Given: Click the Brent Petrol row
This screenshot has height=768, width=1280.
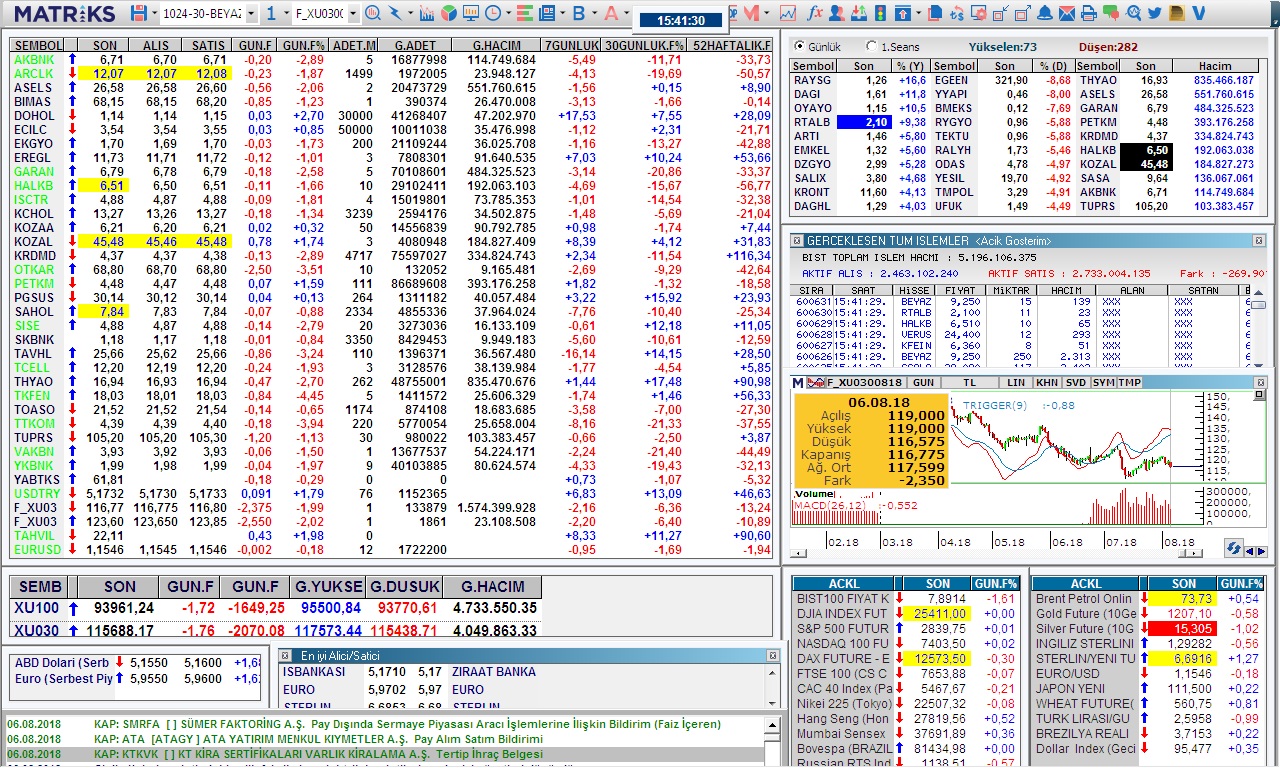Looking at the screenshot, I should pos(1148,599).
